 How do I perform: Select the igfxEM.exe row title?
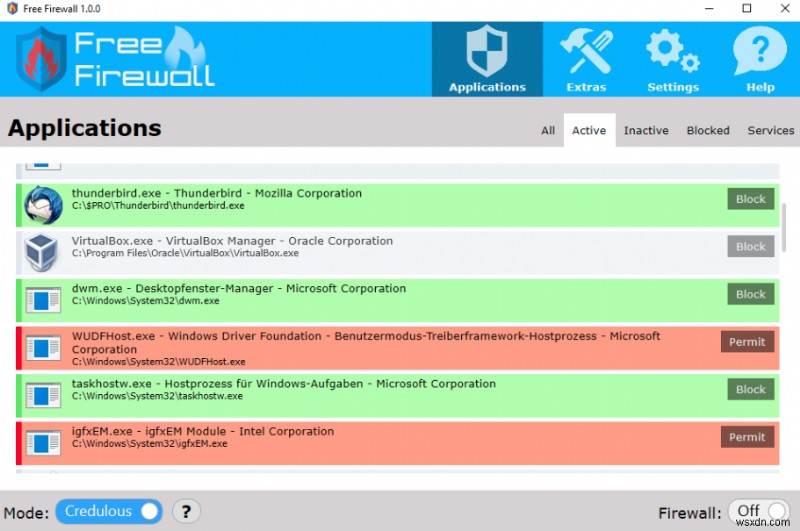[x=203, y=432]
